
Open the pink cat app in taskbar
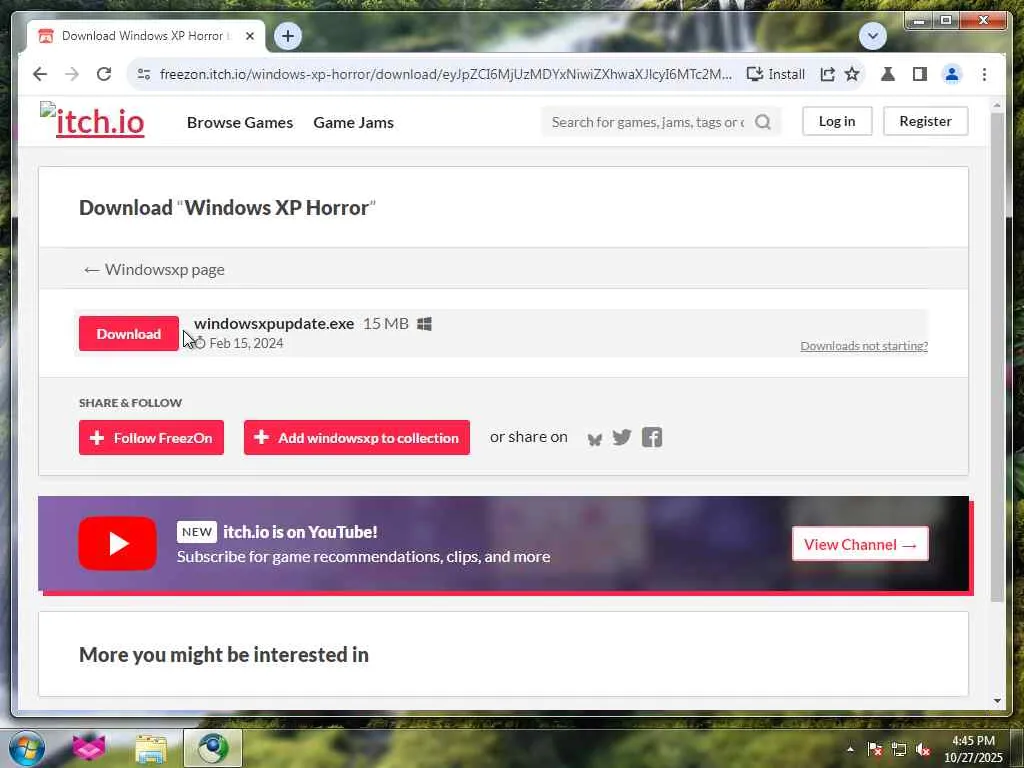[89, 748]
